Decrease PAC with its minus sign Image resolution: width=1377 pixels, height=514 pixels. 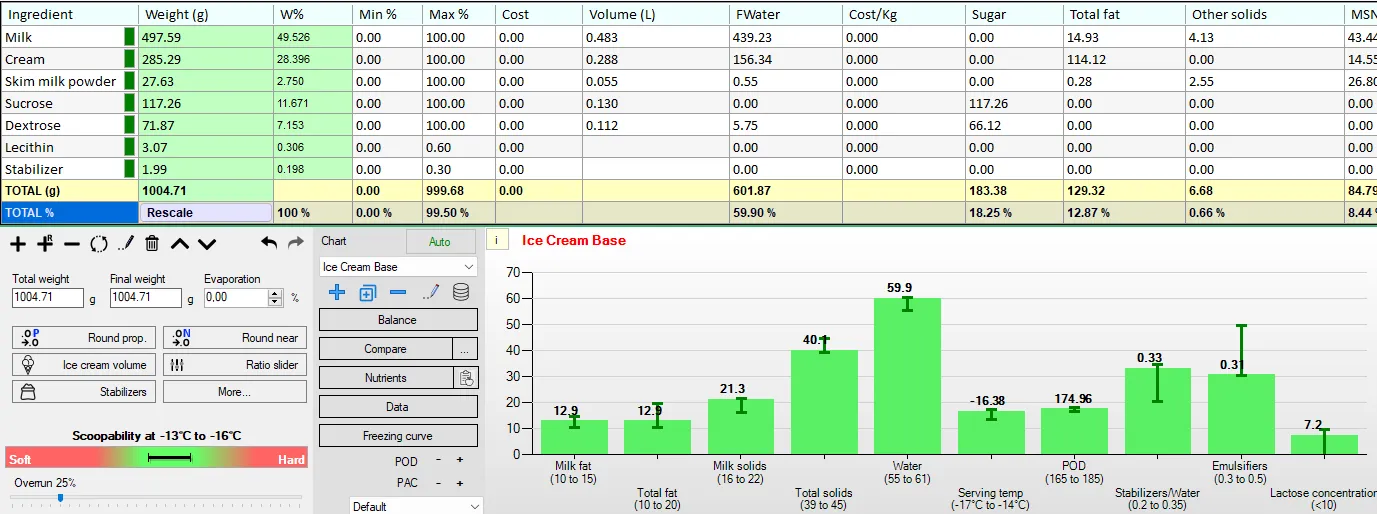click(x=438, y=483)
